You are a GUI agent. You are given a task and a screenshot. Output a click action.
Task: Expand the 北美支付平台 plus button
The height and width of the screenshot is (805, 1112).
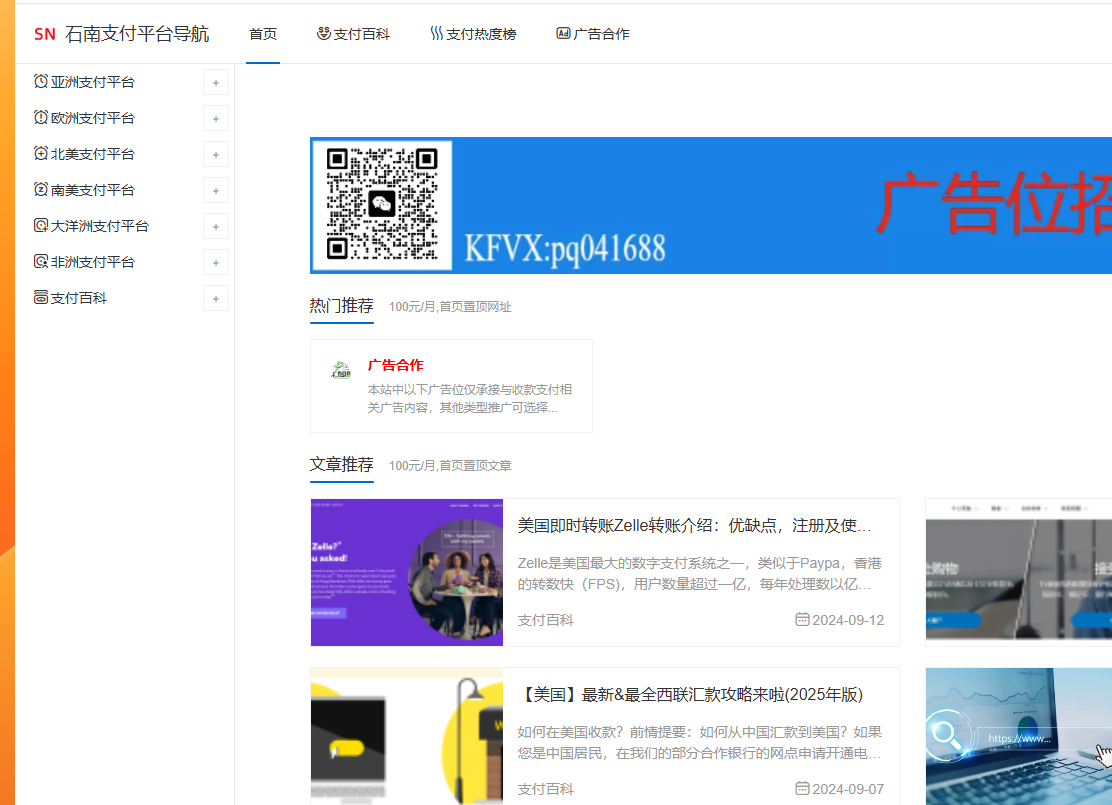tap(216, 155)
